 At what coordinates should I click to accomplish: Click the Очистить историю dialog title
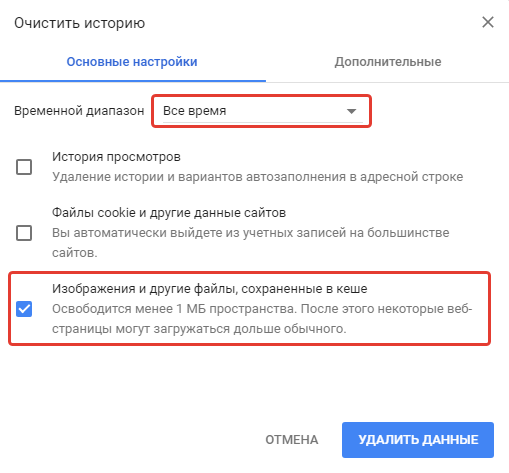(x=79, y=23)
